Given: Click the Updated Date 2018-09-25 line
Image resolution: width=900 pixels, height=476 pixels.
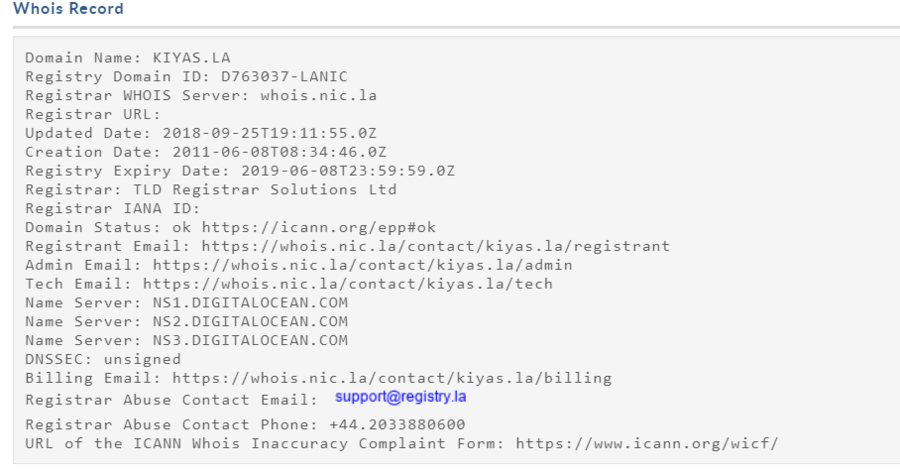Looking at the screenshot, I should (x=200, y=133).
